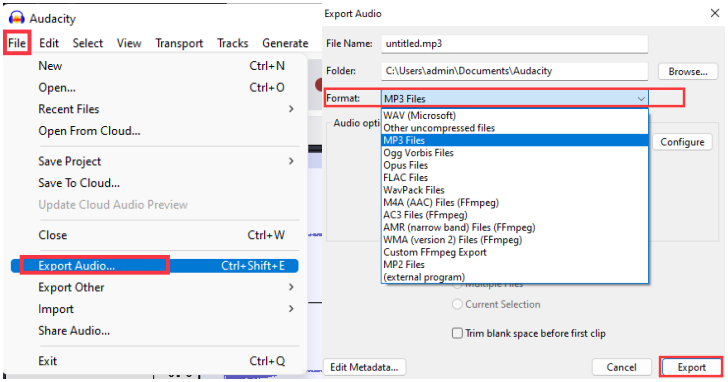This screenshot has width=728, height=382.
Task: Enable Trim blank space before first clip
Action: coord(457,333)
